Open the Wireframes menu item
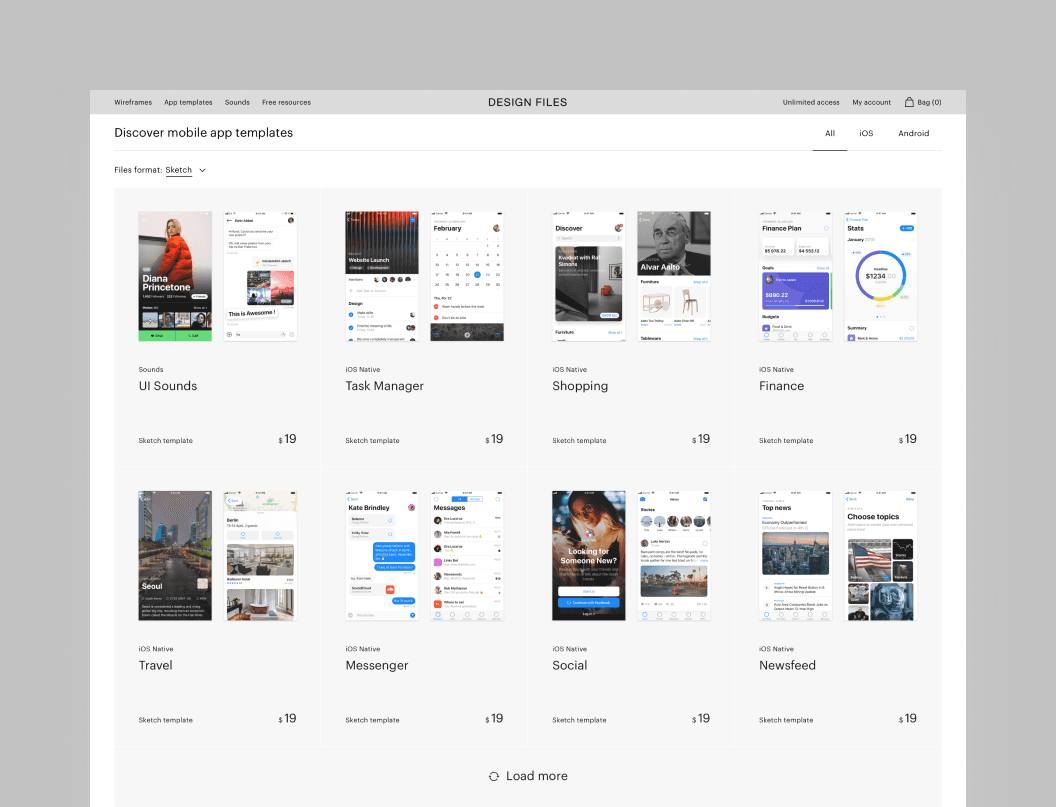Viewport: 1056px width, 807px height. [133, 102]
